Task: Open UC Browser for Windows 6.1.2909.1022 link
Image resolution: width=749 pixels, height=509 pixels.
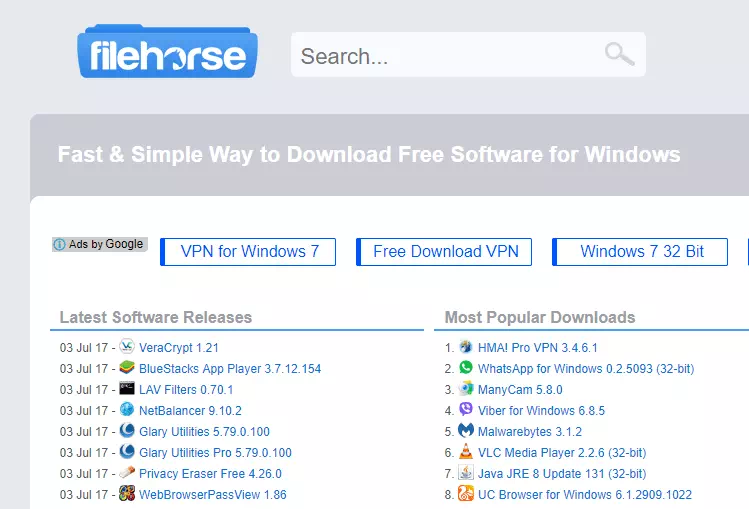Action: click(x=585, y=495)
